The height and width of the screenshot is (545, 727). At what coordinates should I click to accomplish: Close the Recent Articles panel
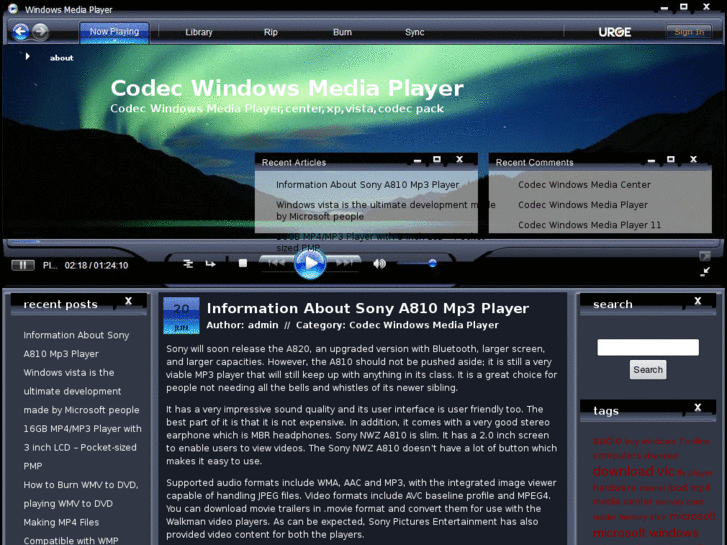click(x=459, y=159)
